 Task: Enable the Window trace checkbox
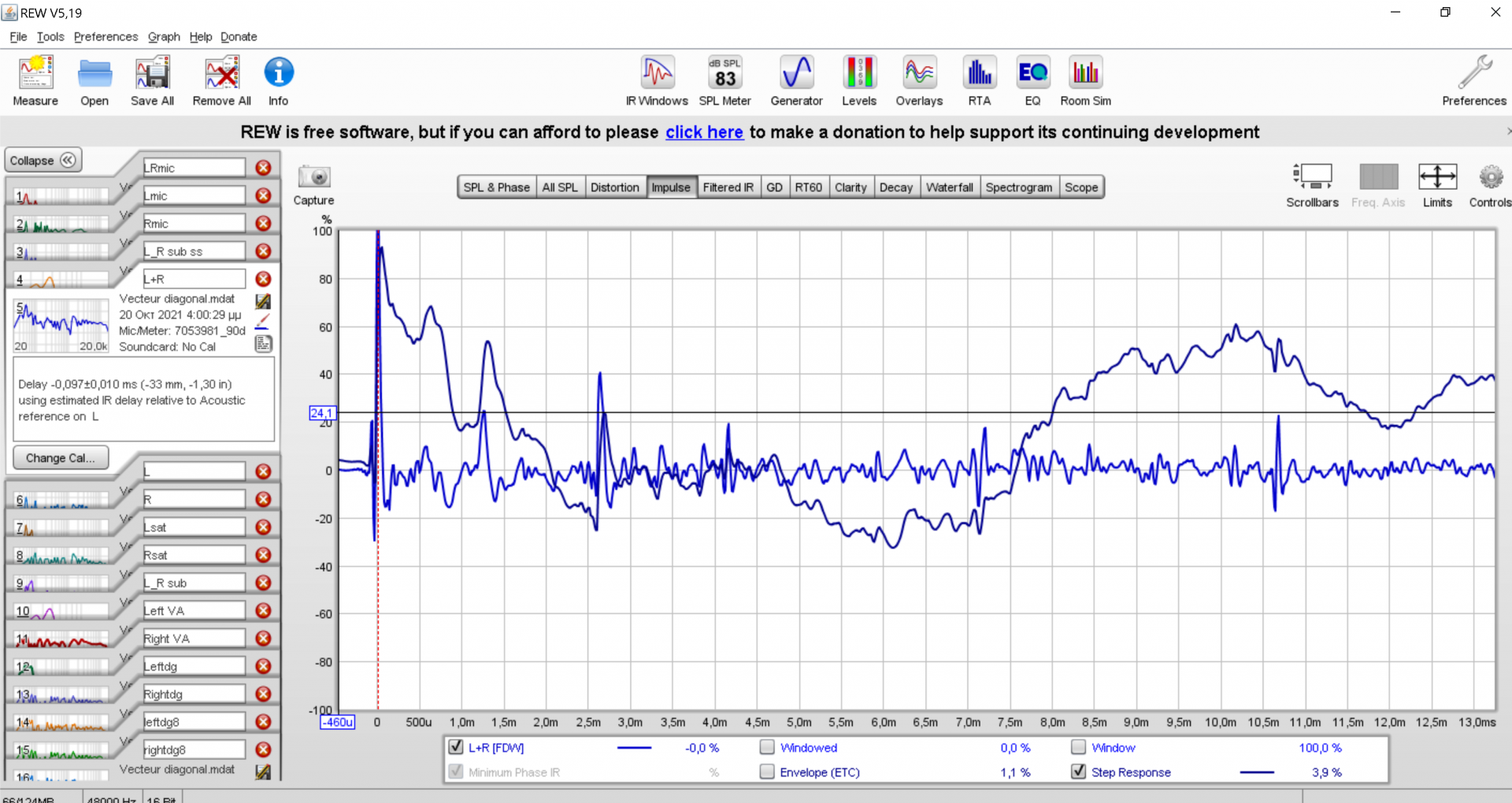[x=1079, y=747]
